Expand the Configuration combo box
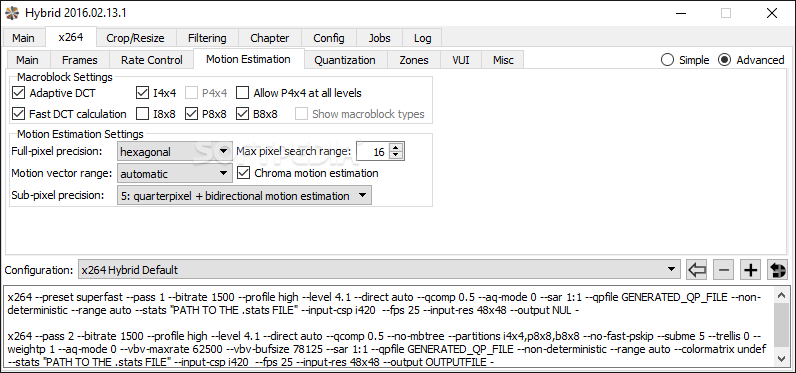This screenshot has width=796, height=373. pyautogui.click(x=379, y=270)
